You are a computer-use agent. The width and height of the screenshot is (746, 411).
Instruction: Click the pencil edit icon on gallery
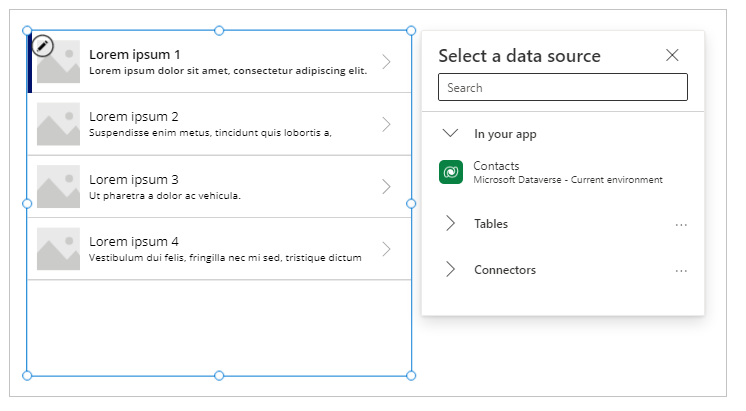[43, 45]
